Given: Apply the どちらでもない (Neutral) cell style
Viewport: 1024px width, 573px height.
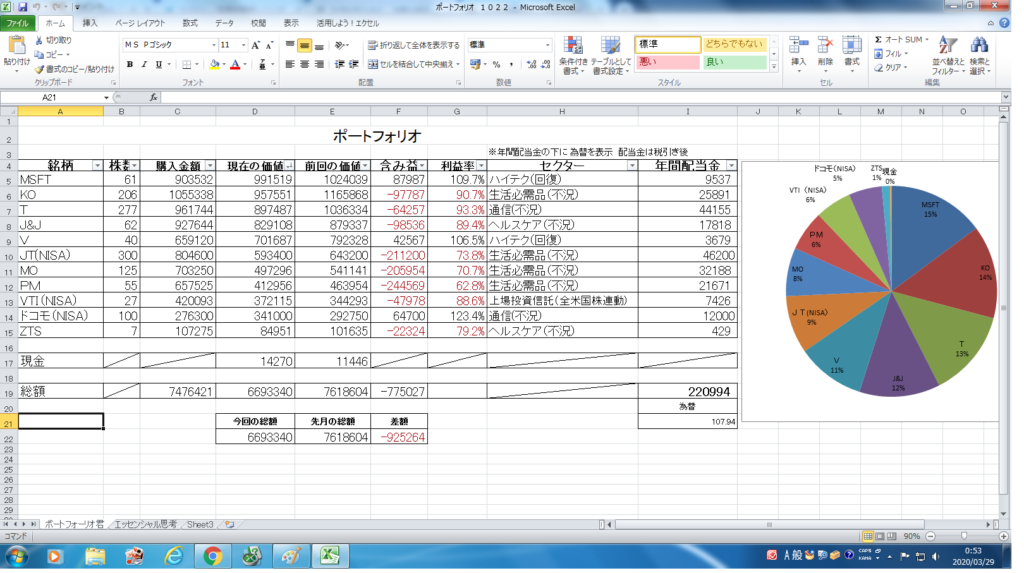Looking at the screenshot, I should click(x=734, y=44).
